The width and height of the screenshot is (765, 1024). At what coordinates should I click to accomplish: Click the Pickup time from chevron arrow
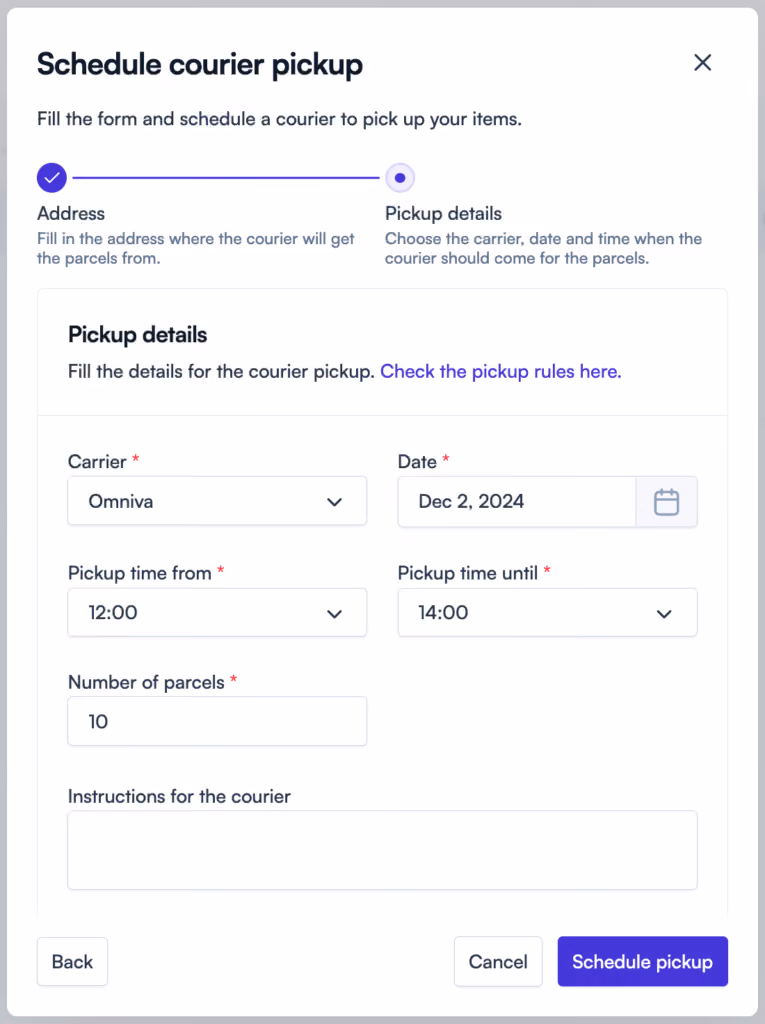coord(334,614)
